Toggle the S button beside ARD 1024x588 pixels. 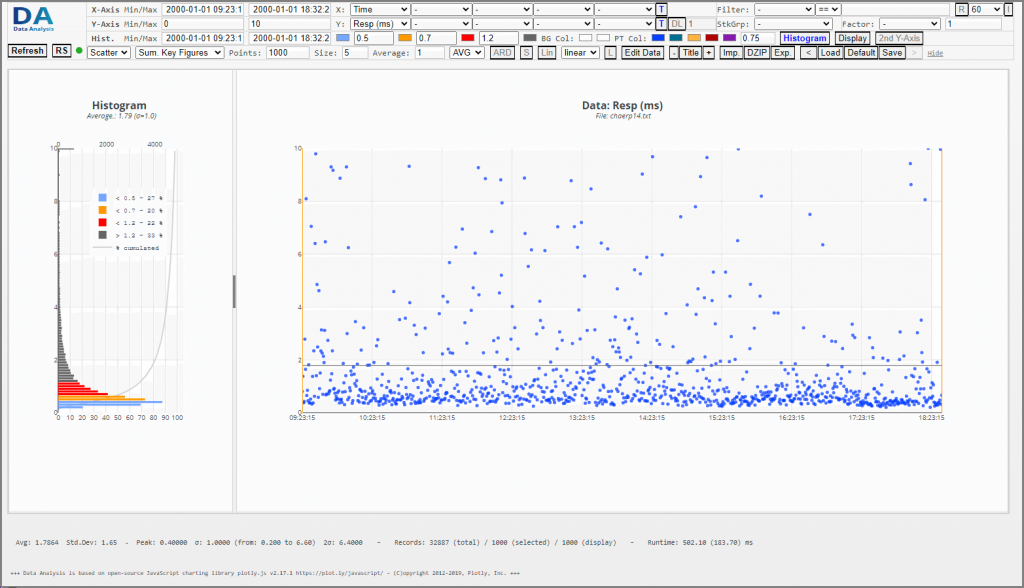[526, 53]
